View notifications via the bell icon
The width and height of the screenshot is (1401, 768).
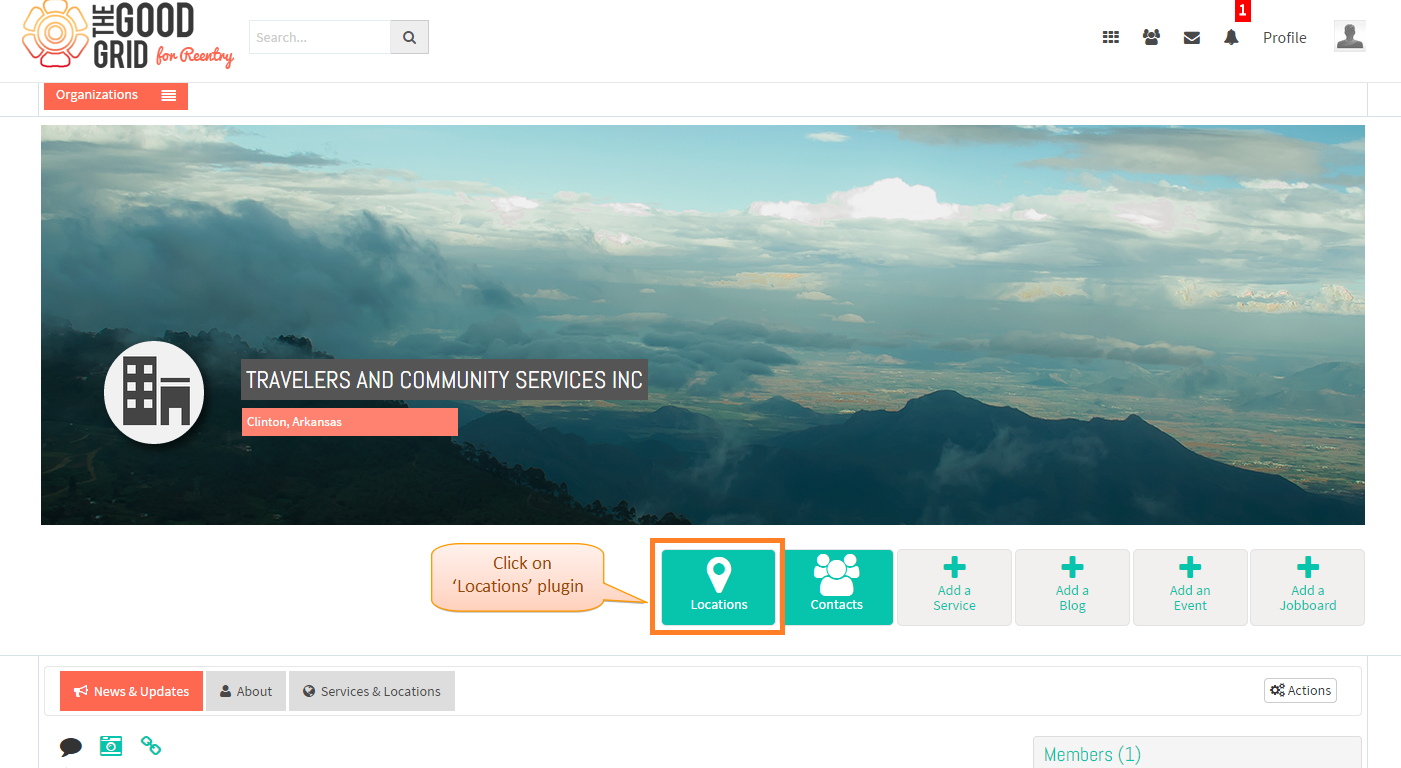coord(1231,37)
